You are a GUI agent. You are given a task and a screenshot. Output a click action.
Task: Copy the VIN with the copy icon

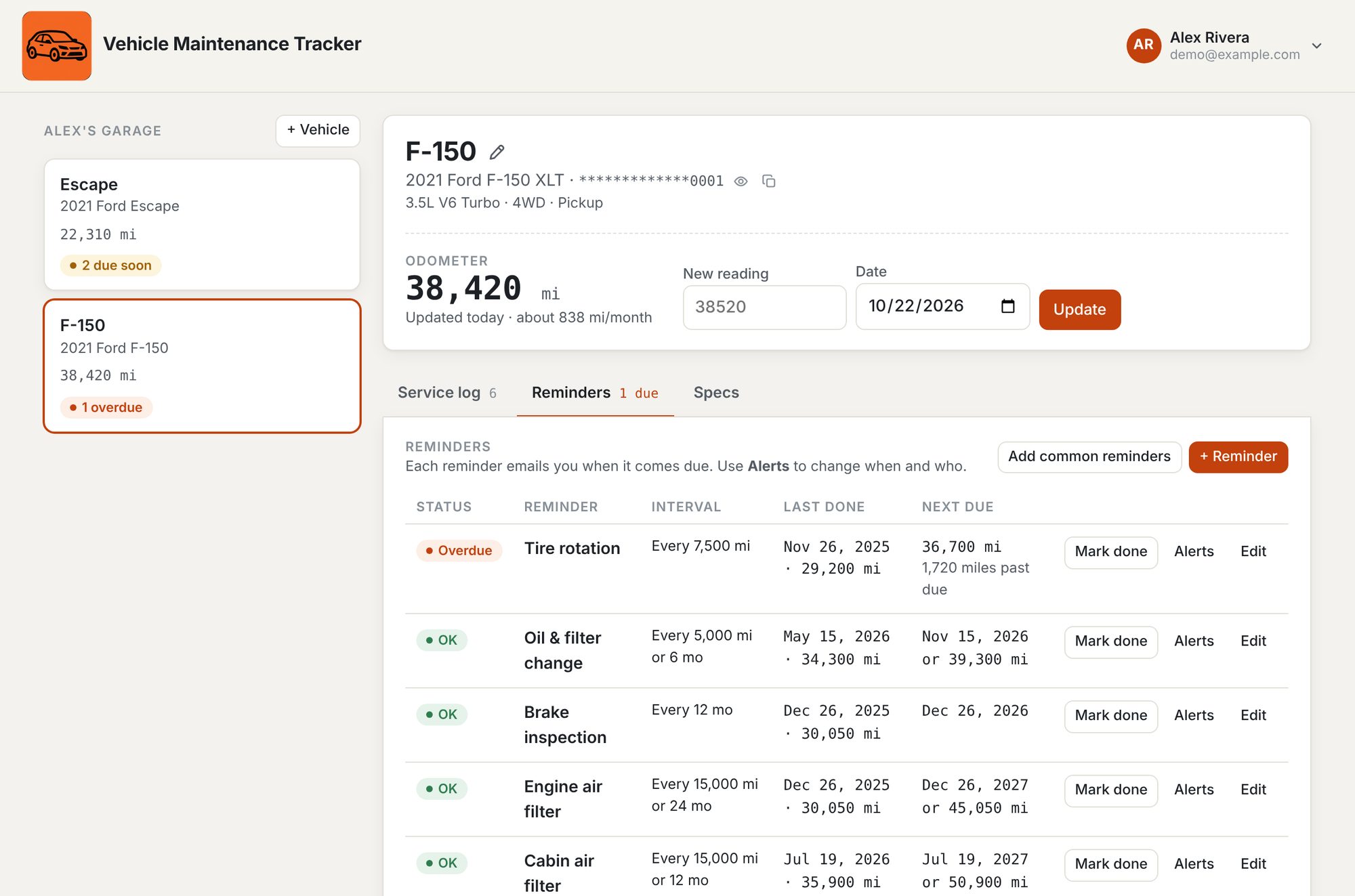pyautogui.click(x=769, y=181)
